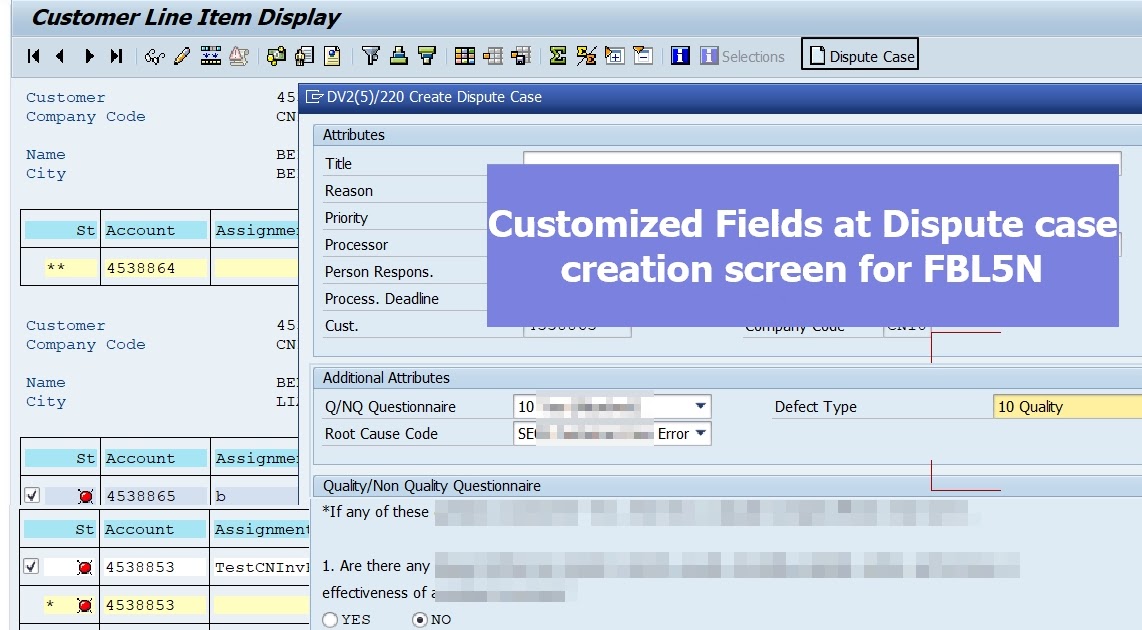The image size is (1142, 630).
Task: Uncheck the row for account 4538865
Action: click(30, 495)
